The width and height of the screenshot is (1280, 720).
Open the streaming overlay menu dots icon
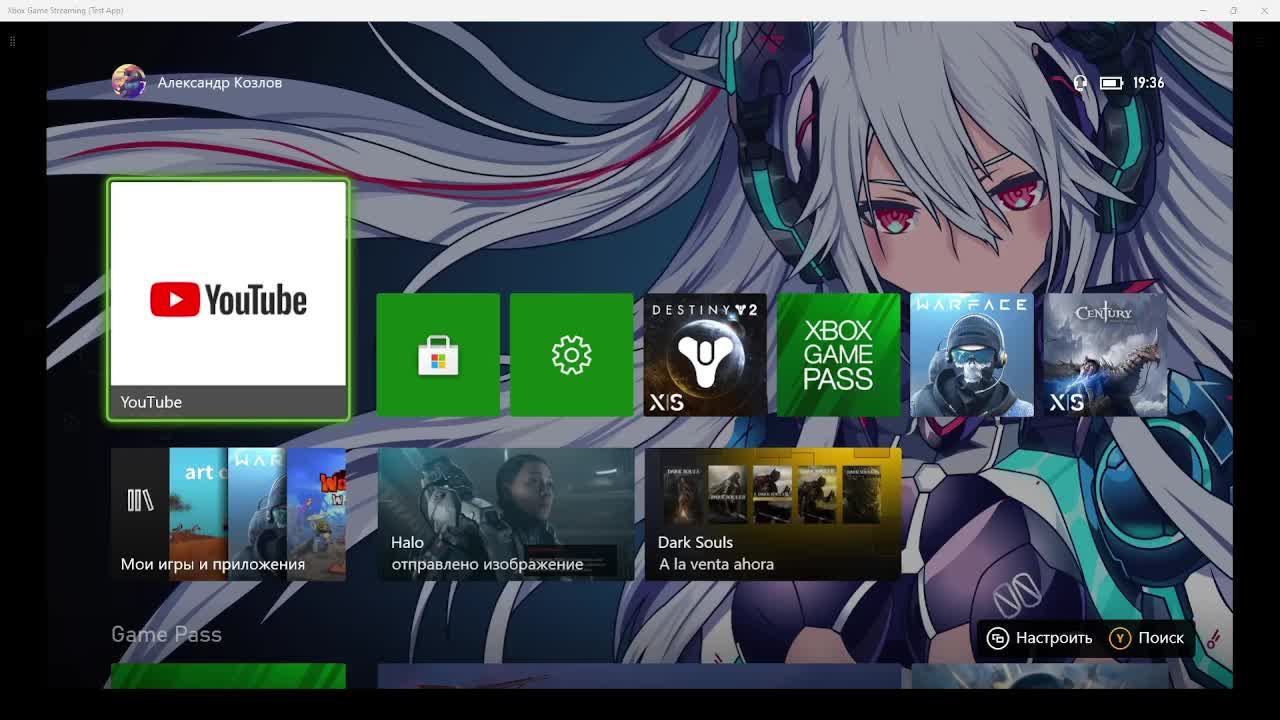12,41
